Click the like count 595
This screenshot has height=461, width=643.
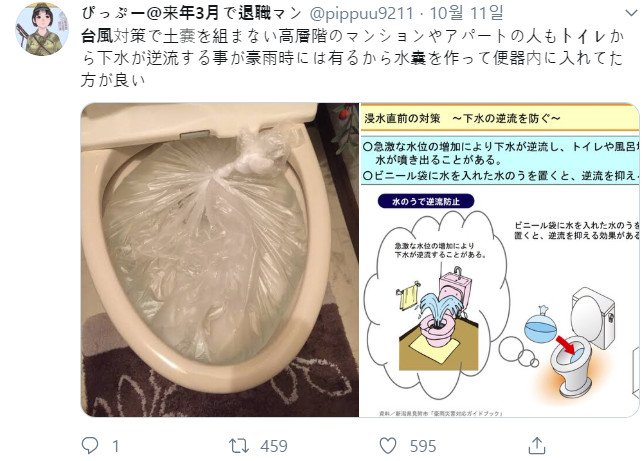(x=423, y=446)
